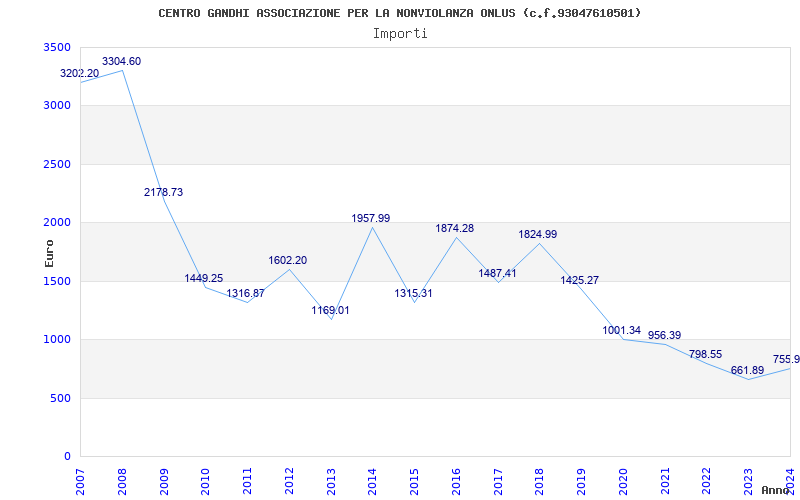
Task: Click the x-axis year 2021
Action: [x=665, y=481]
